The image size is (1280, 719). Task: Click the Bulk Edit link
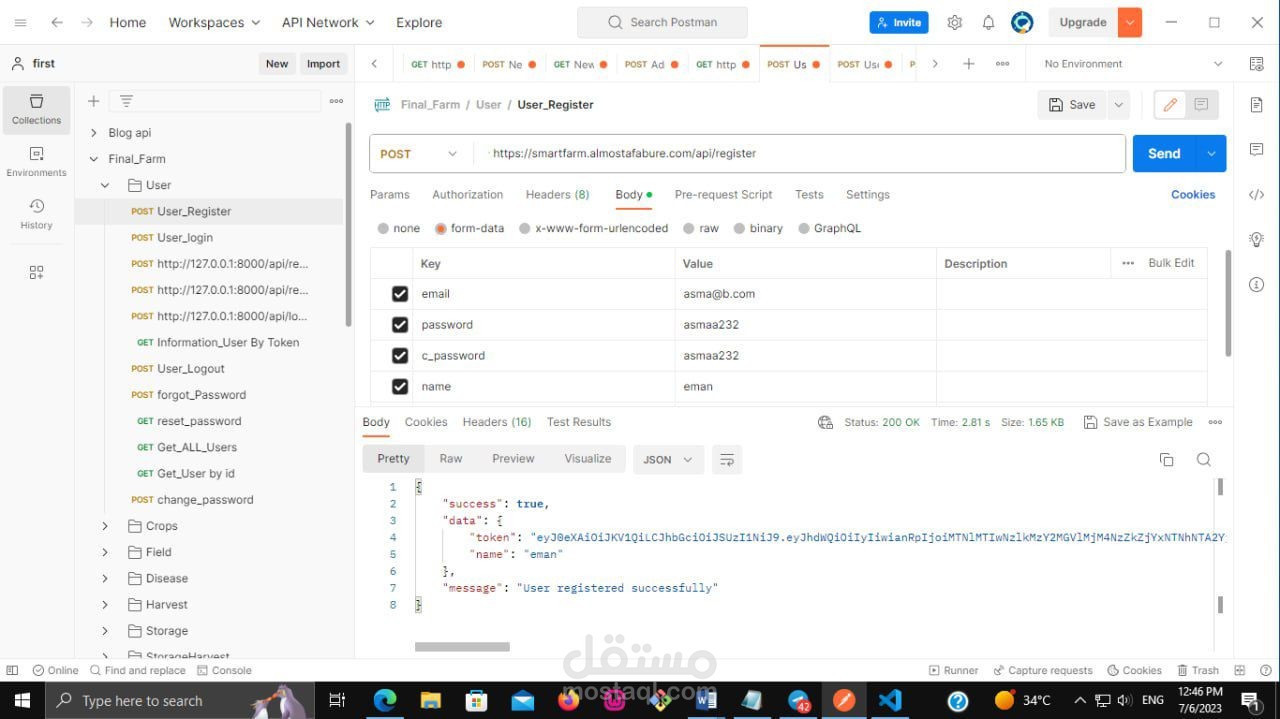coord(1171,263)
